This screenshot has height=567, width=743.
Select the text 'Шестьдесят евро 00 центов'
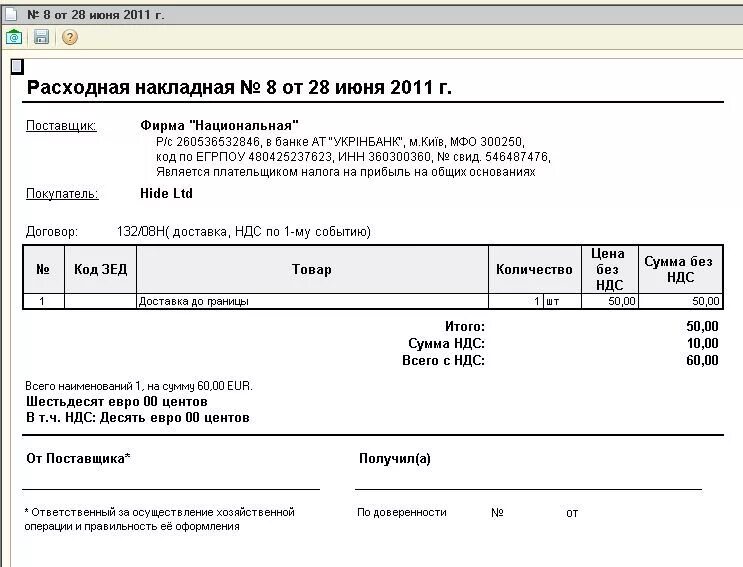pos(117,402)
